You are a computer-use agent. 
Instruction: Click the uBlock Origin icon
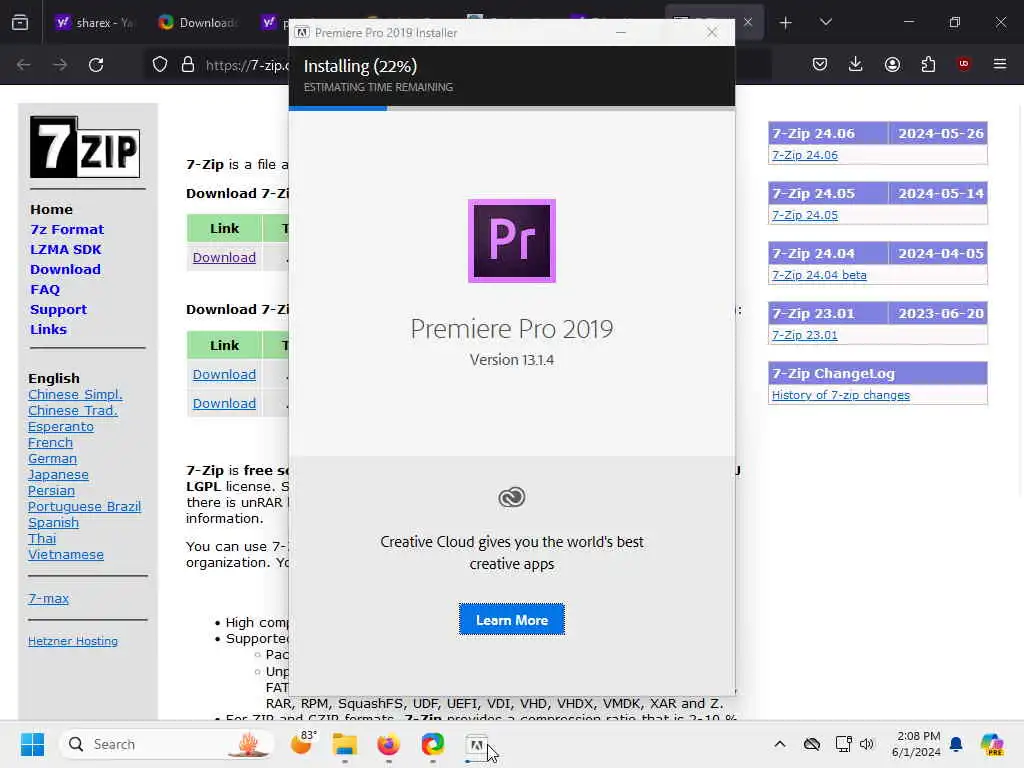coord(964,64)
